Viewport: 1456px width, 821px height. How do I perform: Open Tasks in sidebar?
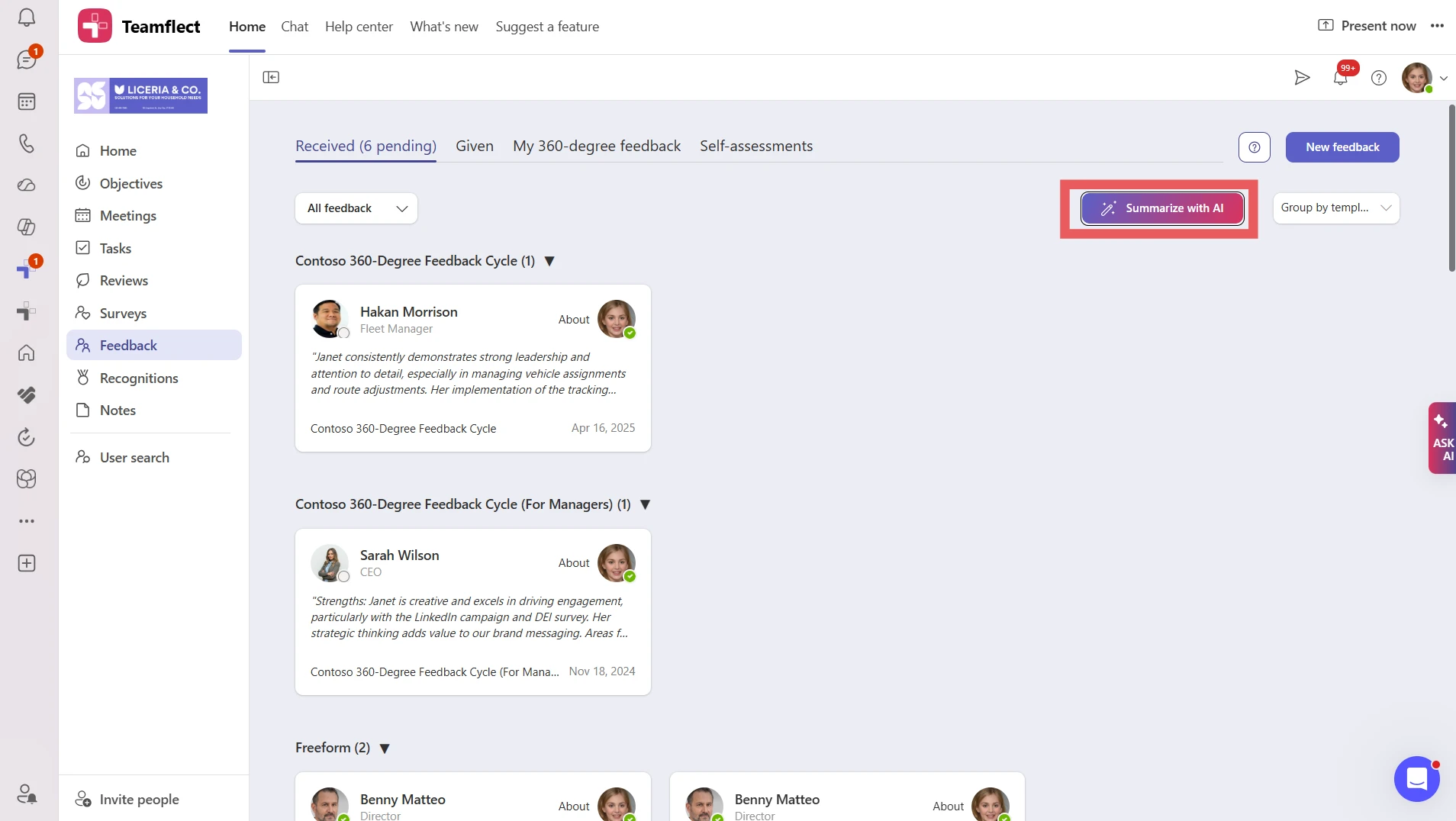(x=154, y=248)
